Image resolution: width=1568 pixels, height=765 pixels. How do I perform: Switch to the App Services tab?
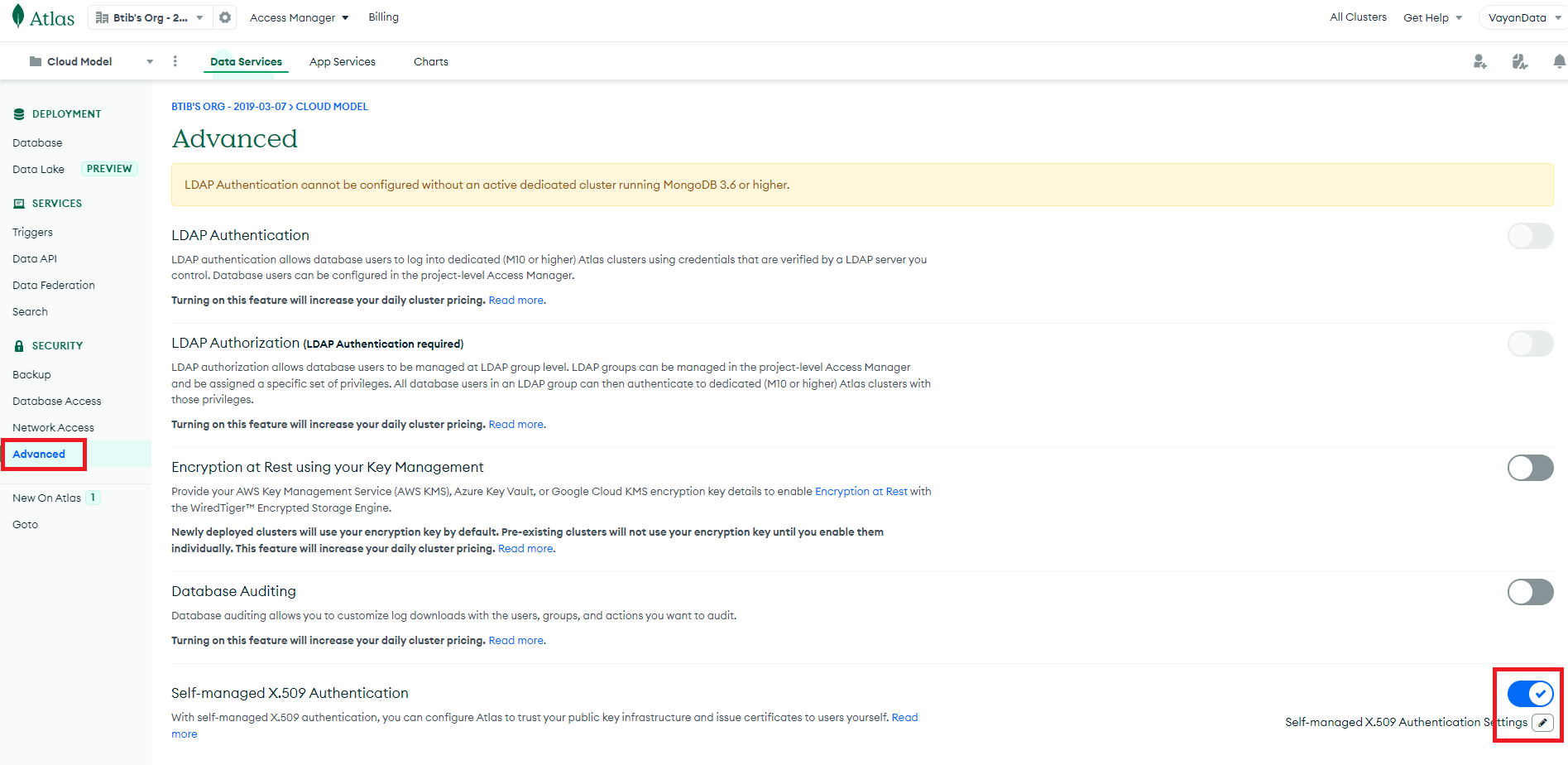[x=342, y=61]
